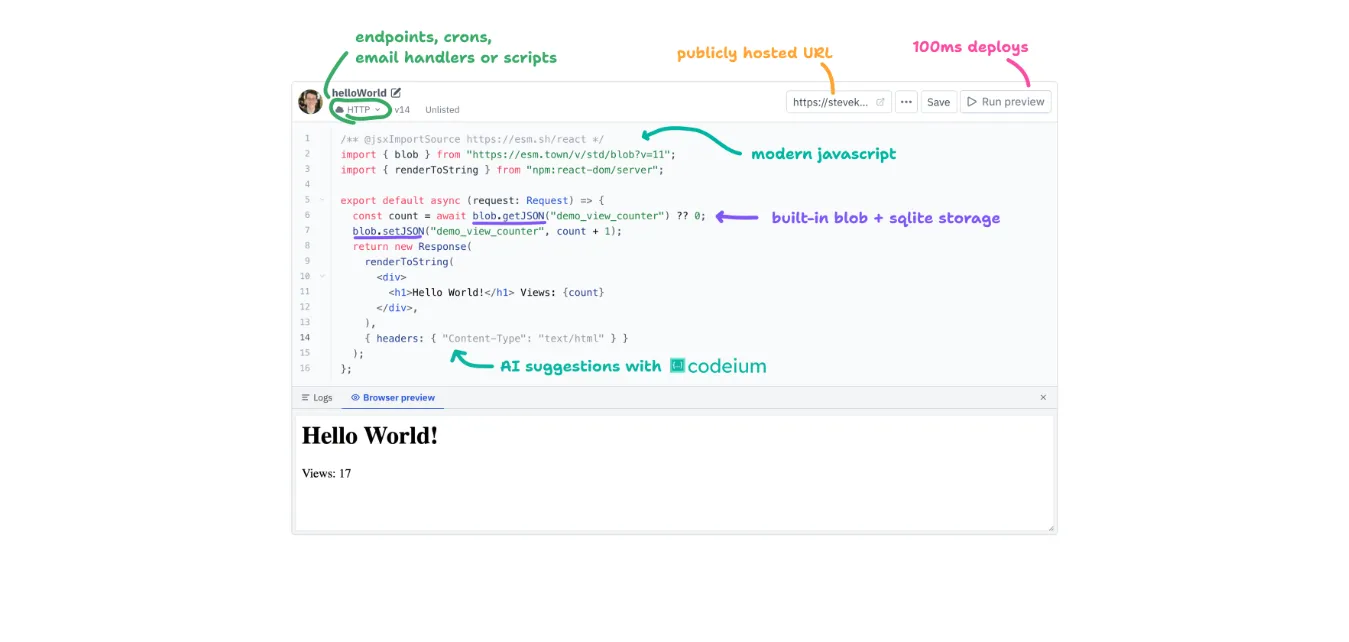The height and width of the screenshot is (642, 1349).
Task: Open the three-dots more options menu
Action: click(x=906, y=102)
